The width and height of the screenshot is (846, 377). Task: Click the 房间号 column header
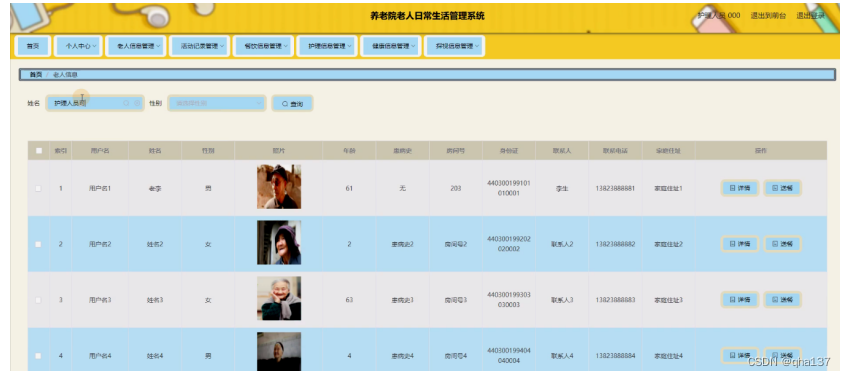[x=455, y=151]
